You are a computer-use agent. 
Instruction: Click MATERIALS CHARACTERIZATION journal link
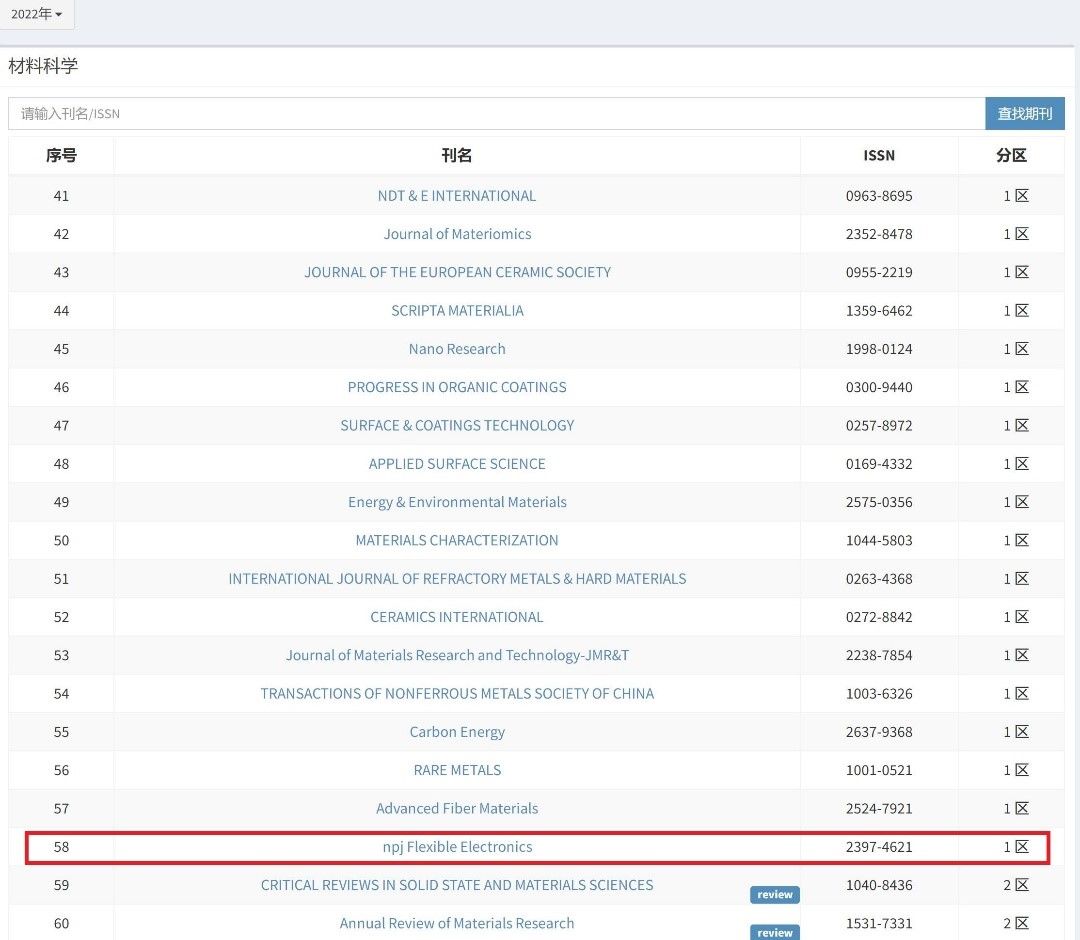coord(457,540)
